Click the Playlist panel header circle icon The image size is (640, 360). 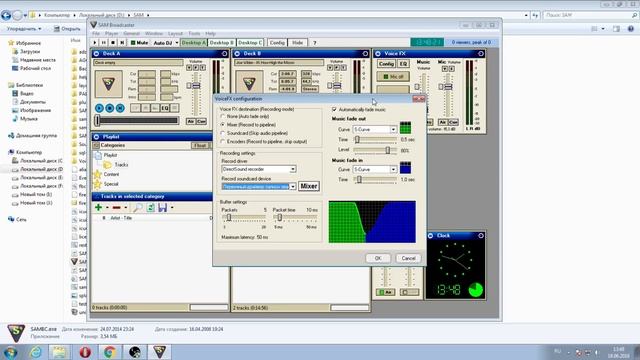[x=96, y=137]
